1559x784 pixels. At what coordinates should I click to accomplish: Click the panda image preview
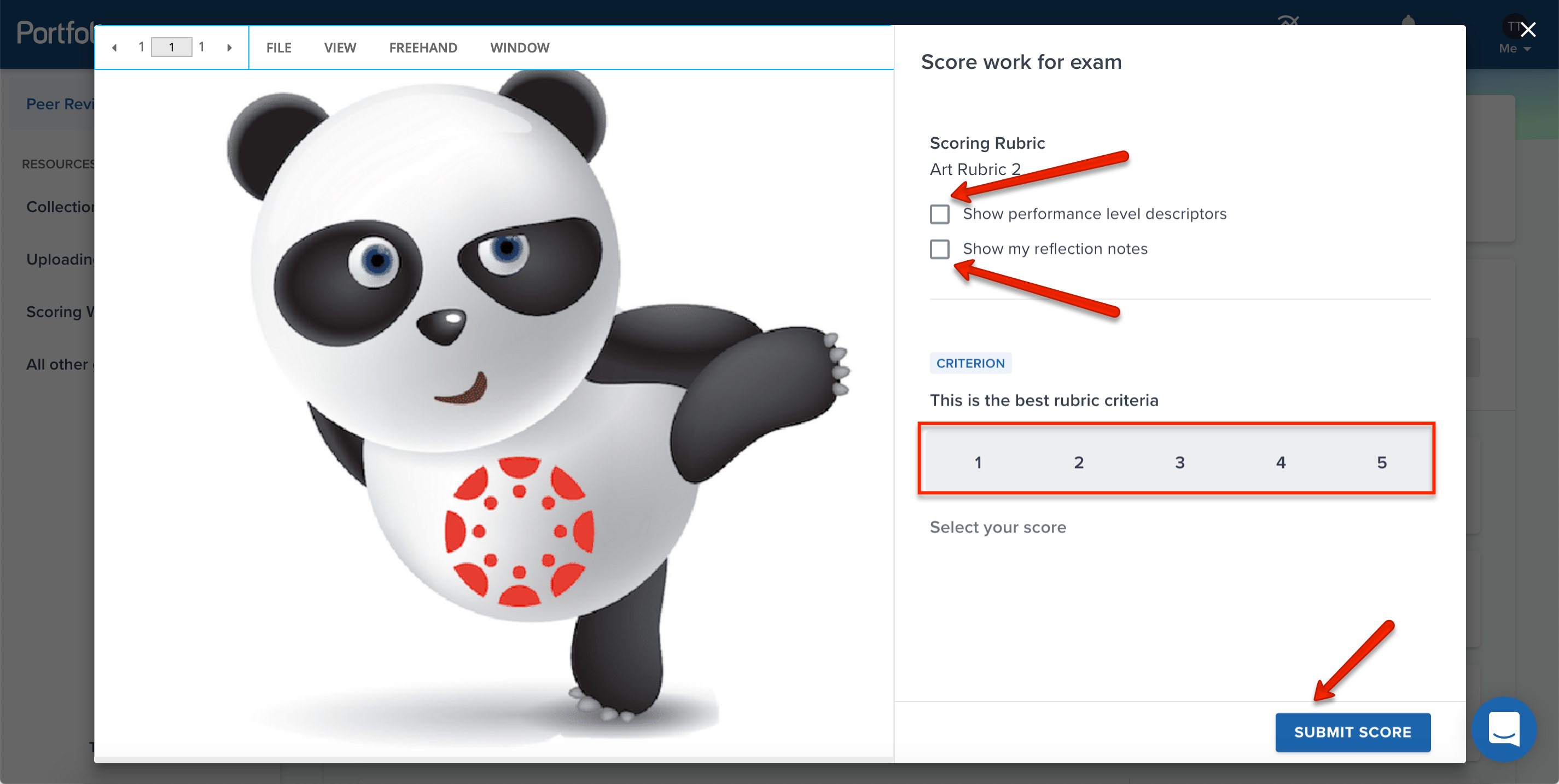[493, 411]
